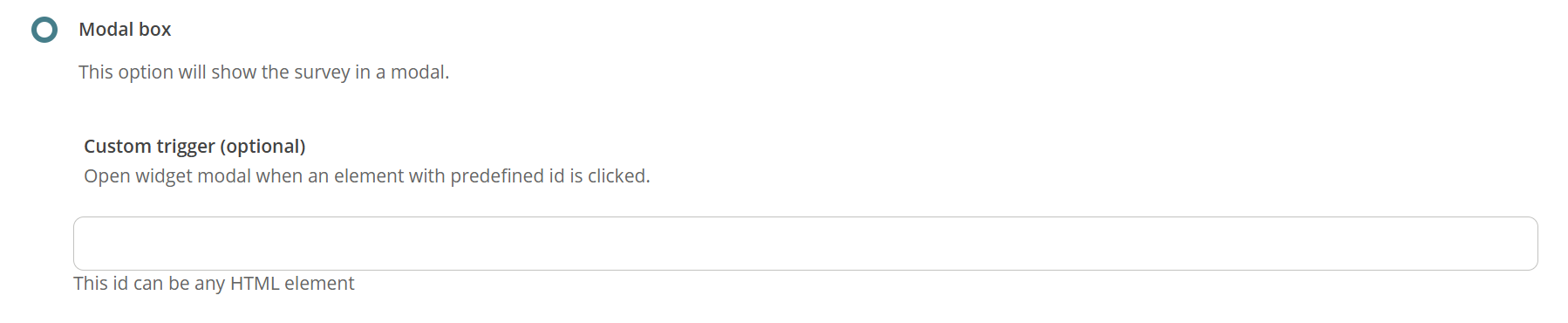
Task: Click the middle of the empty trigger text box
Action: click(x=805, y=244)
